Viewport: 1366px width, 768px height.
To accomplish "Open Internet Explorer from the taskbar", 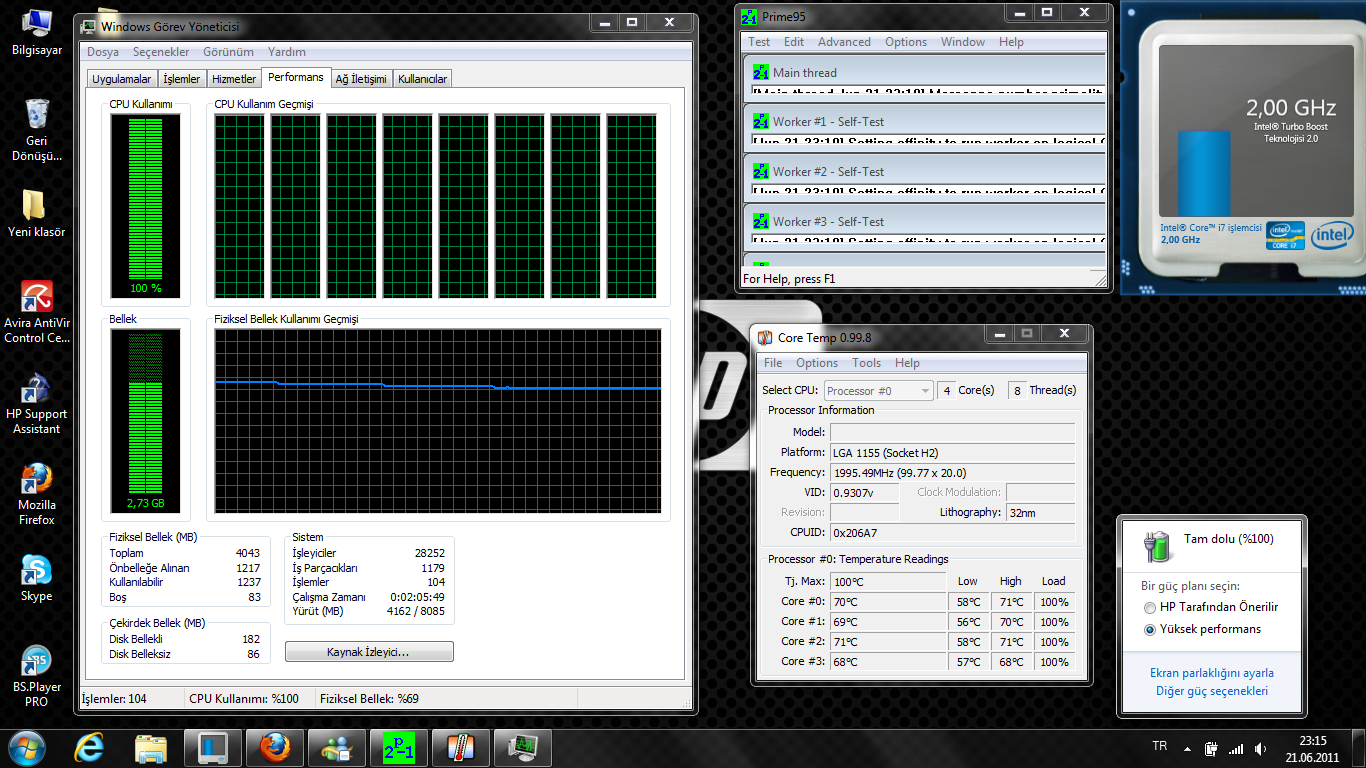I will pos(90,747).
